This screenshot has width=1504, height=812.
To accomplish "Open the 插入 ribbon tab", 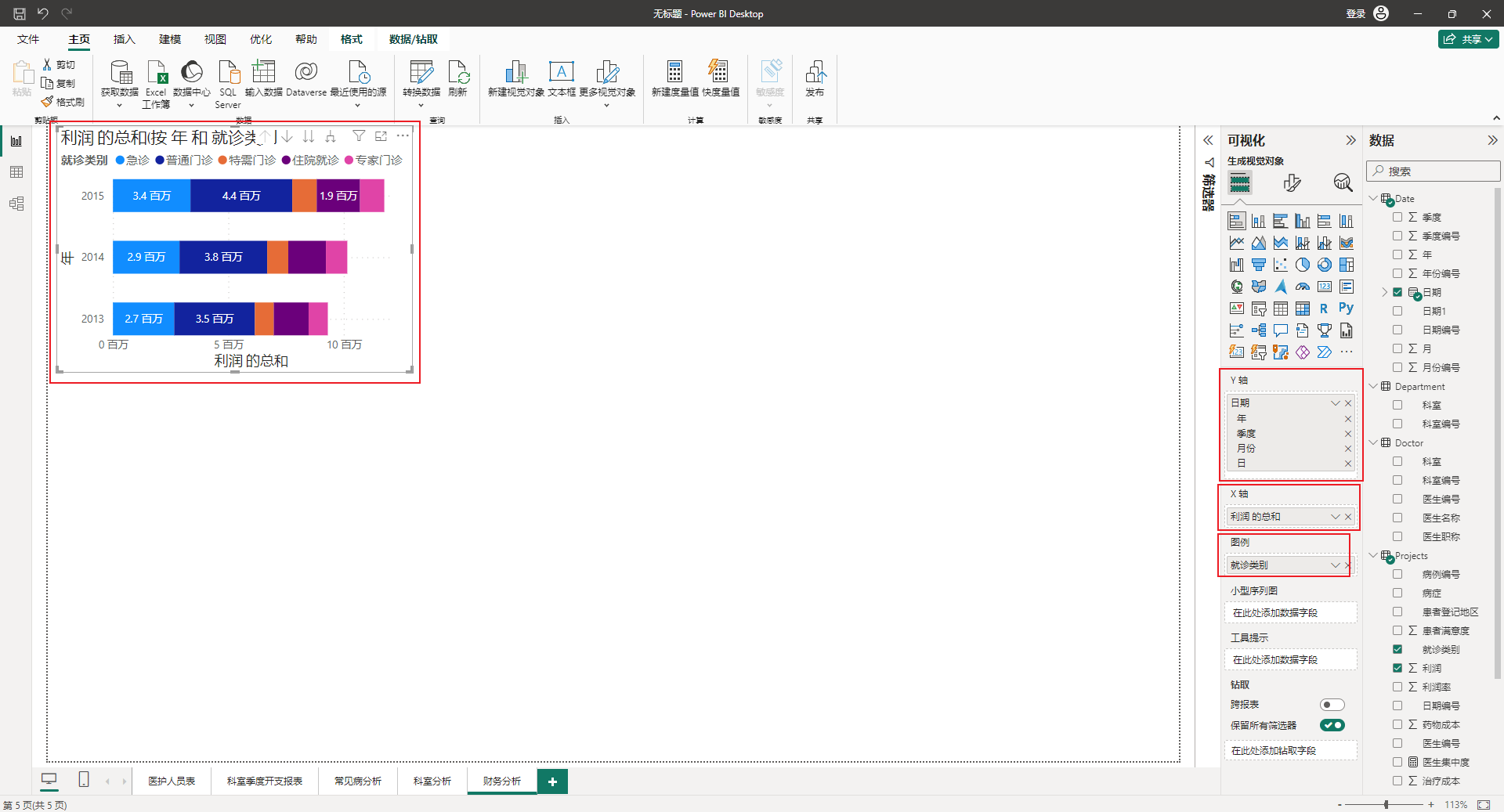I will click(x=125, y=39).
